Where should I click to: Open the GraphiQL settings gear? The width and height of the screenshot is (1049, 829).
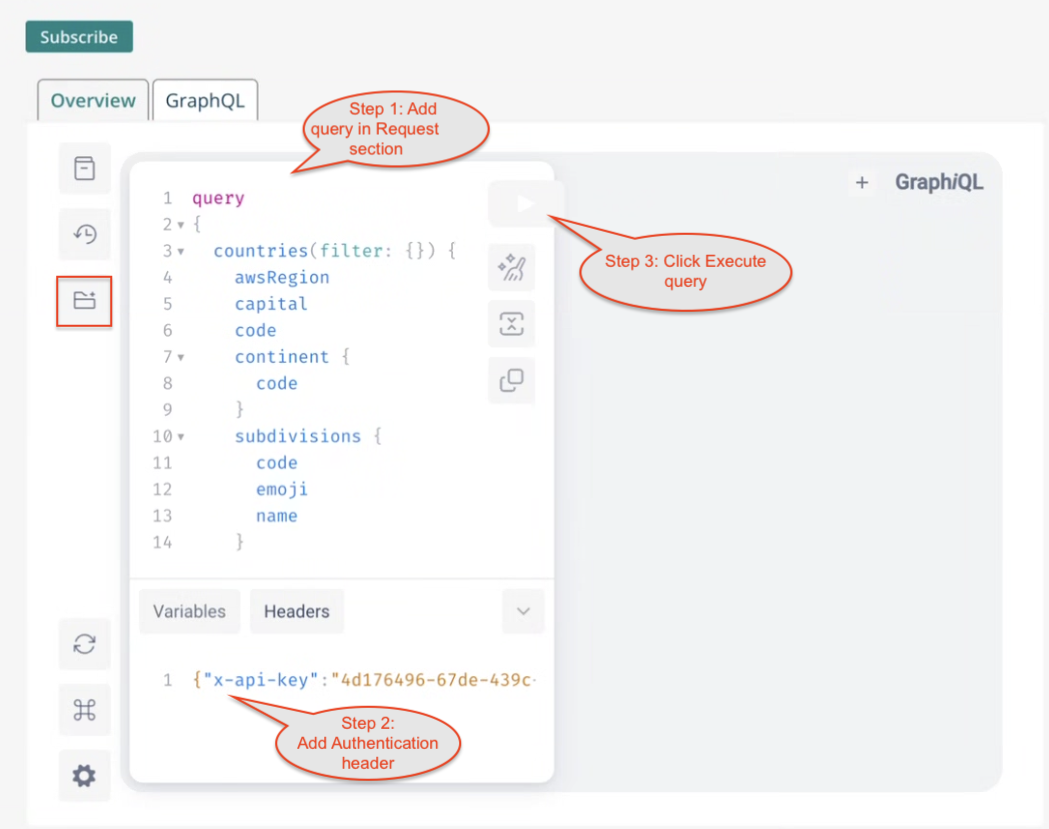click(85, 775)
